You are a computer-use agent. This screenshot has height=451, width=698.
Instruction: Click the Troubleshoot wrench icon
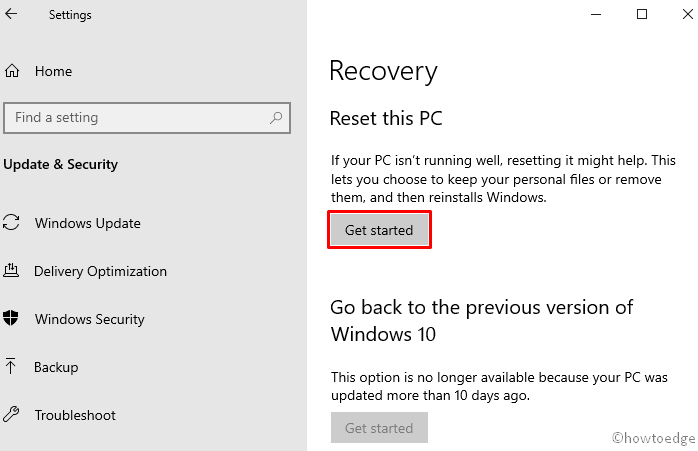[12, 415]
